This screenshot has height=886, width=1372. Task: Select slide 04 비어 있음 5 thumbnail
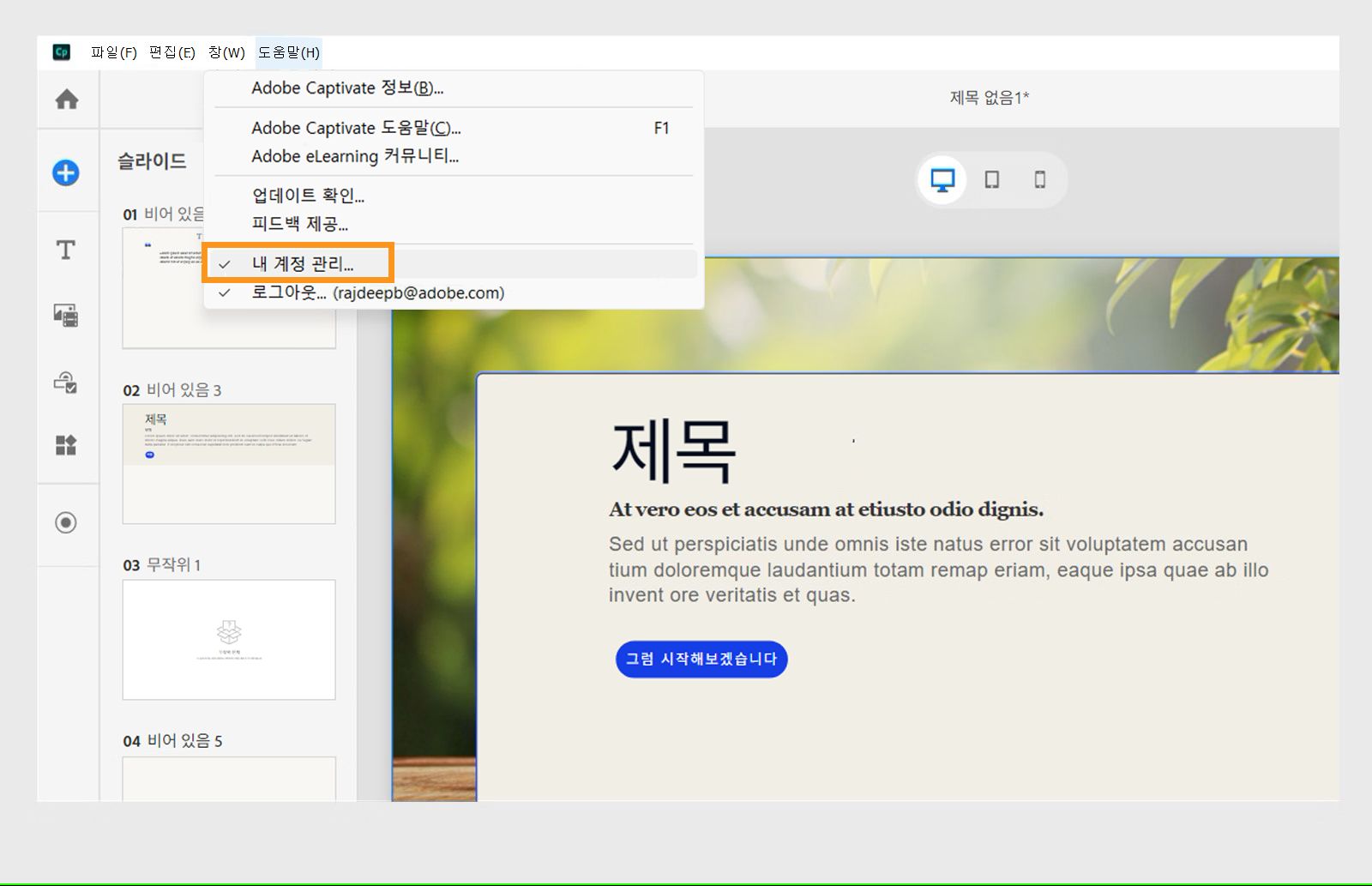tap(229, 779)
